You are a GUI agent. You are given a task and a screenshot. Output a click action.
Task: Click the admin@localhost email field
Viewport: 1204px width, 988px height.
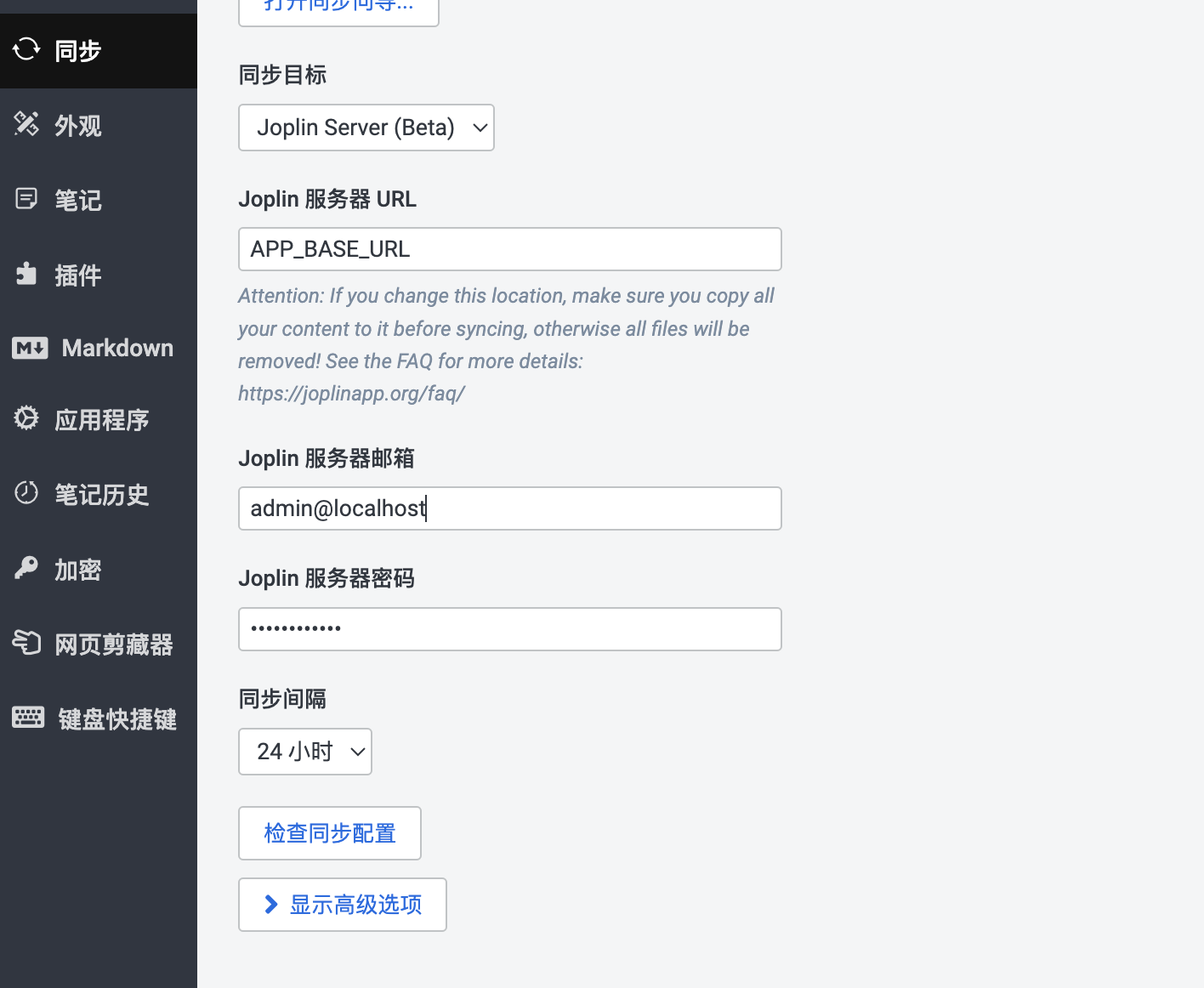coord(509,508)
